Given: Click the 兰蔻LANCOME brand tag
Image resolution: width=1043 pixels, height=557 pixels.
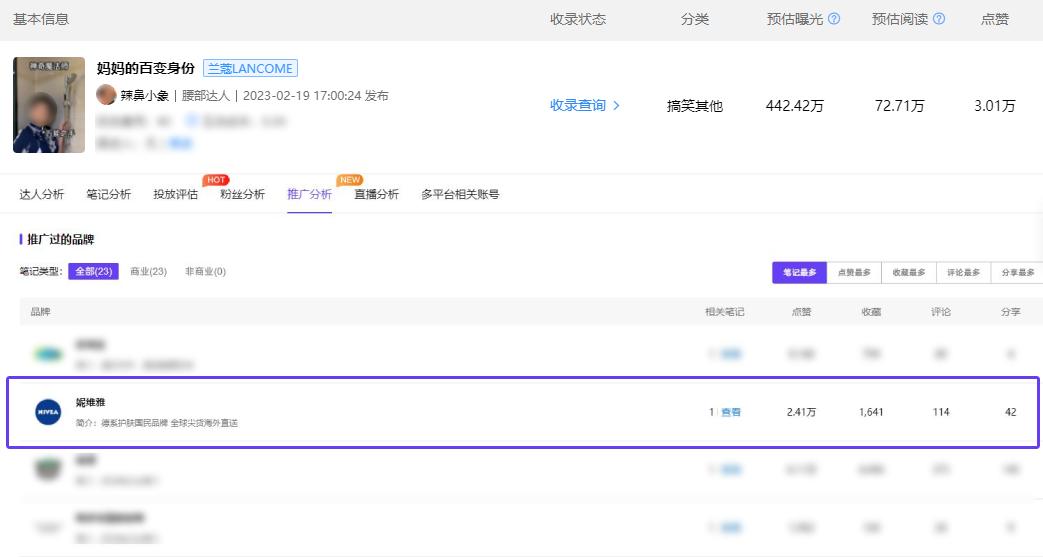Looking at the screenshot, I should pyautogui.click(x=250, y=69).
